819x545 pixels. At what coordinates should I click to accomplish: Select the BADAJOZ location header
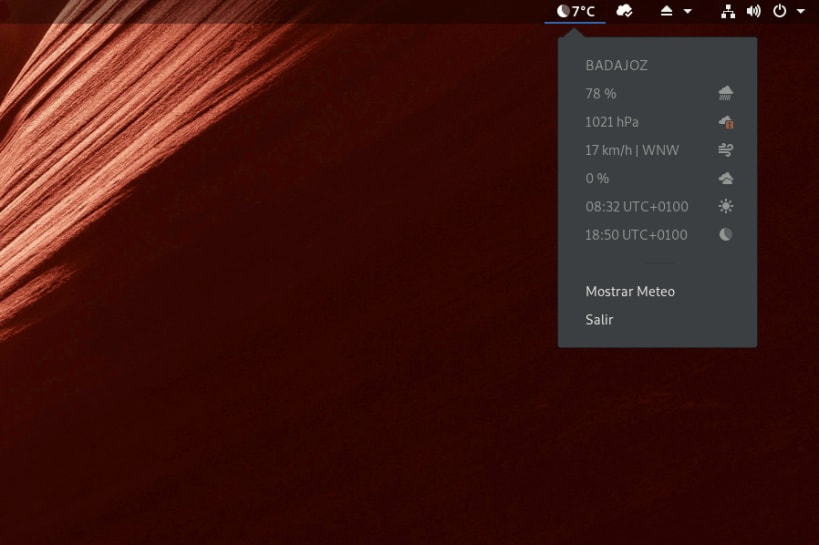pyautogui.click(x=616, y=65)
